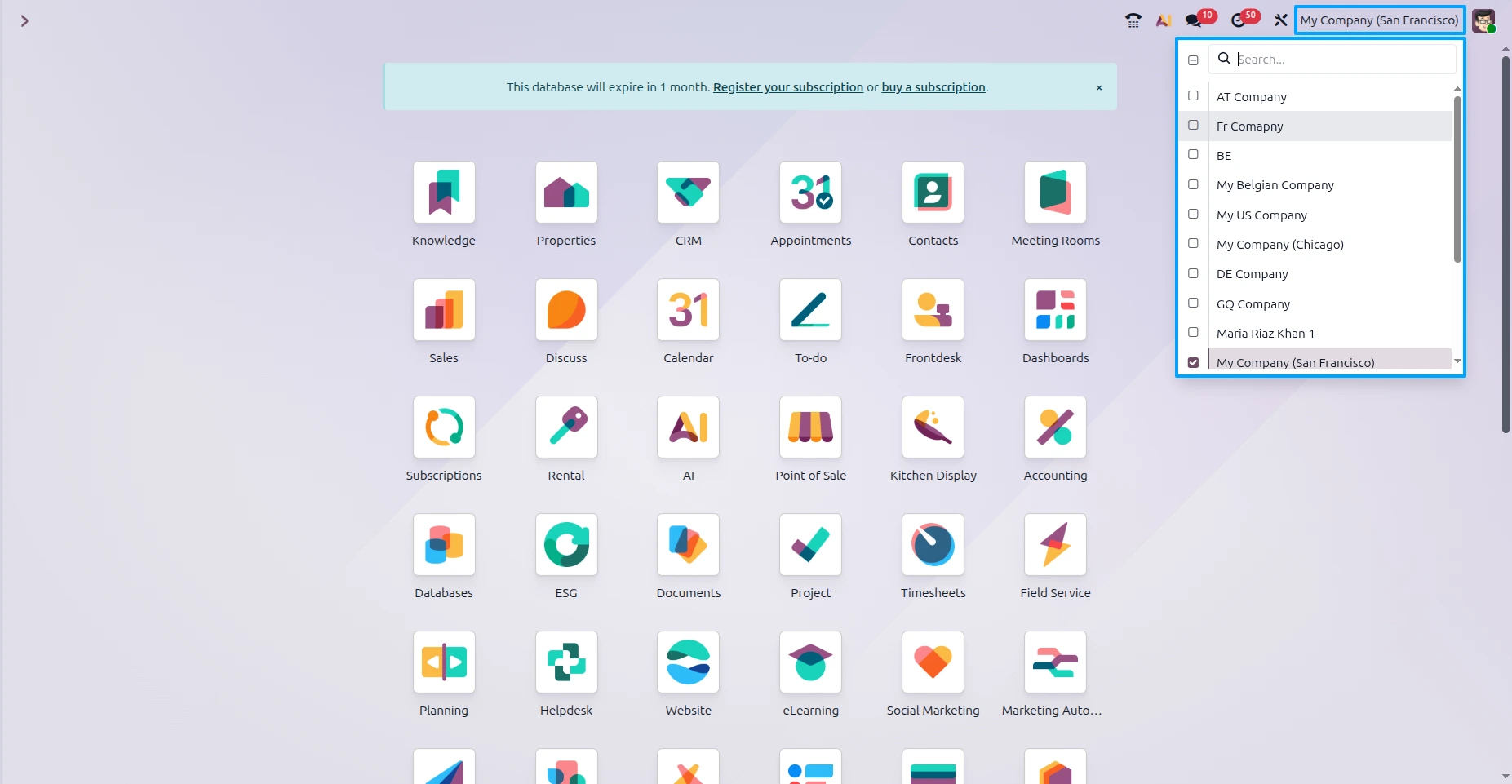1512x784 pixels.
Task: Open the Website app
Action: pos(689,662)
